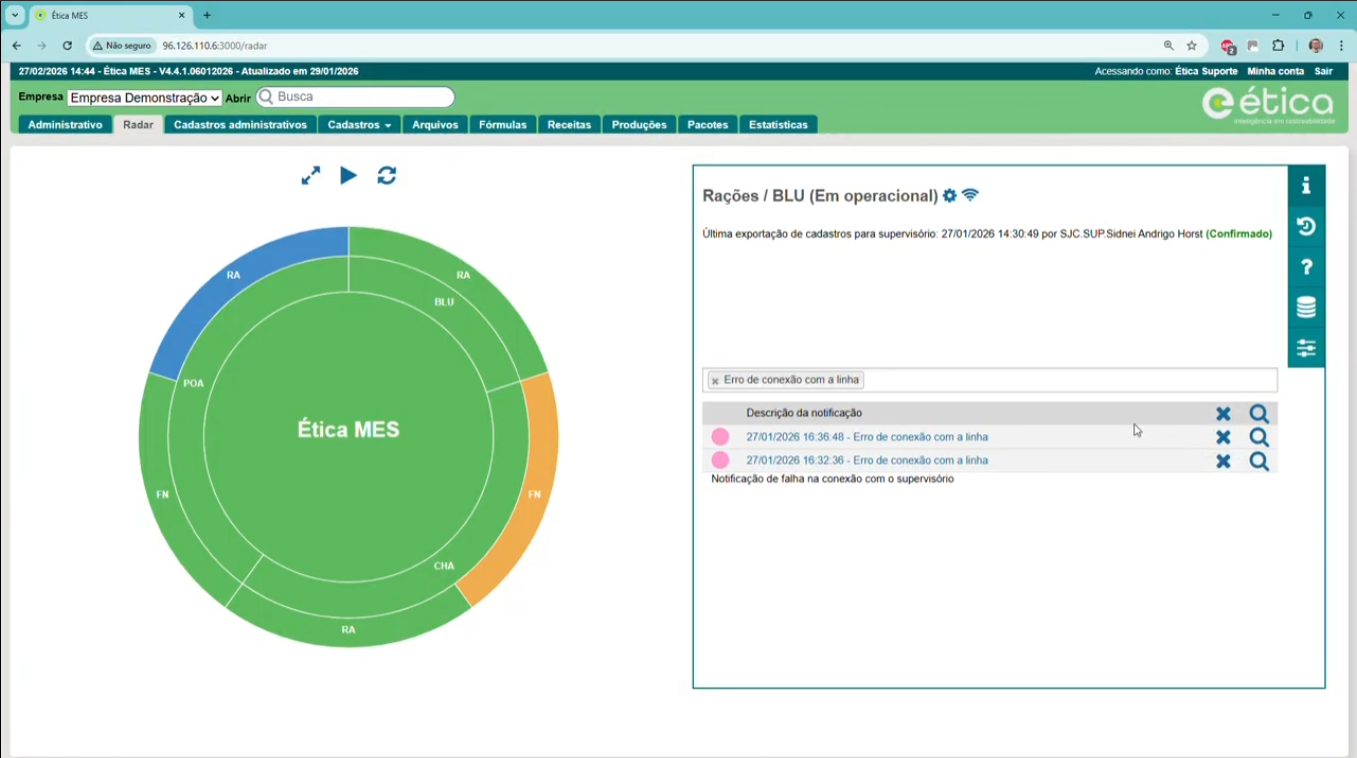The width and height of the screenshot is (1357, 758).
Task: Click the green FN segment on left
Action: pyautogui.click(x=163, y=495)
